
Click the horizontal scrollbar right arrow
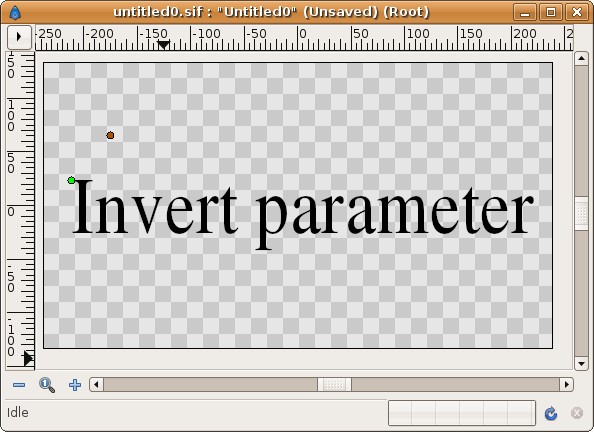(566, 385)
